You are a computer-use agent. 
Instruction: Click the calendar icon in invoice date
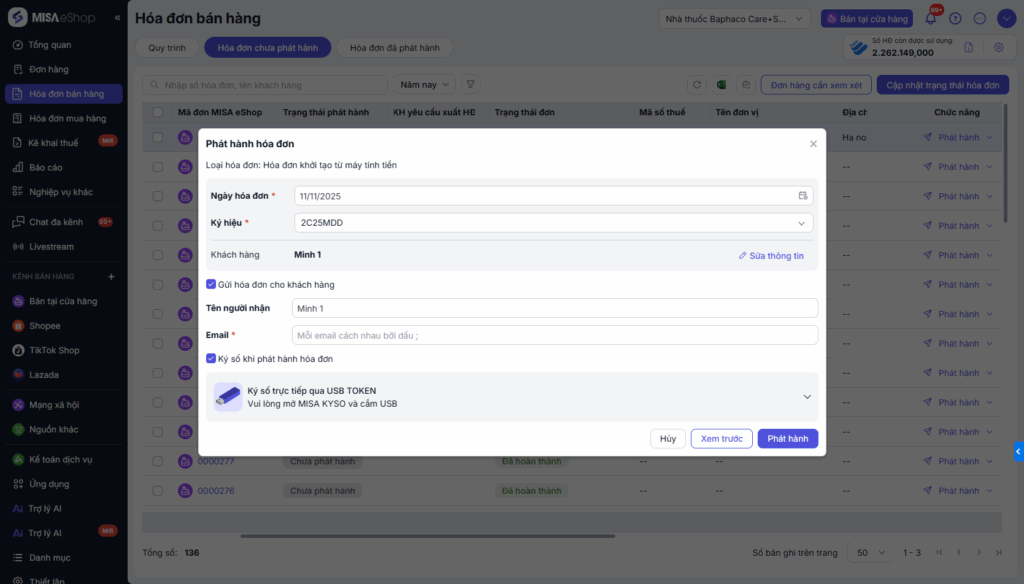pyautogui.click(x=802, y=196)
